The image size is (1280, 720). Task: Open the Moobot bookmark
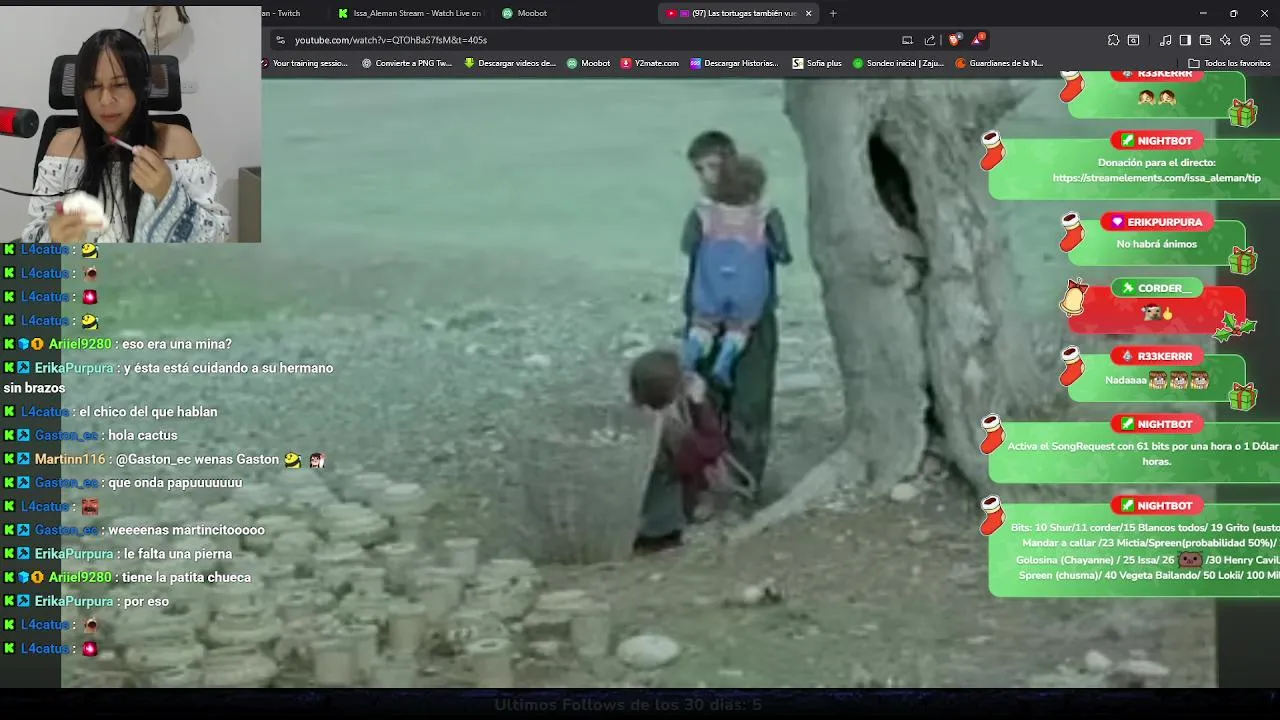click(x=589, y=63)
